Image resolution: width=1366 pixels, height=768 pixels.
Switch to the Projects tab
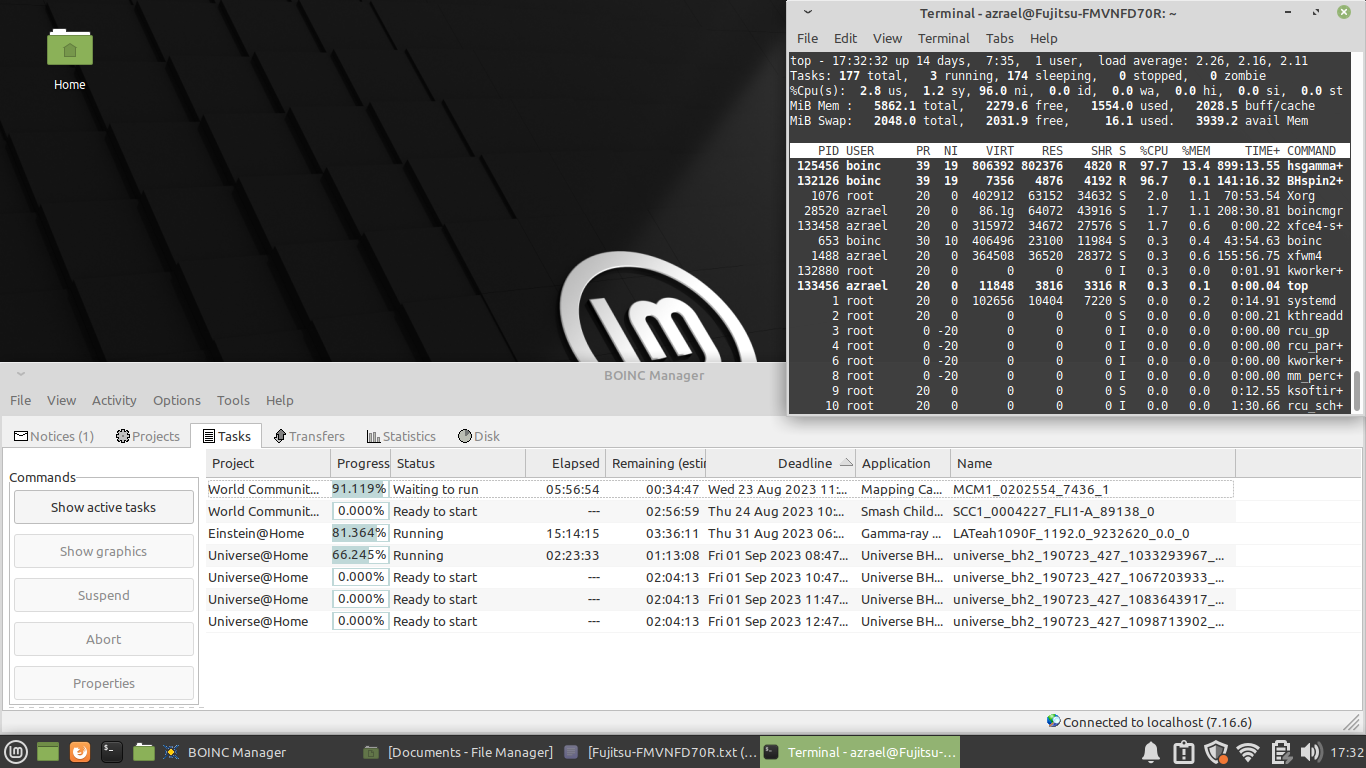click(148, 436)
